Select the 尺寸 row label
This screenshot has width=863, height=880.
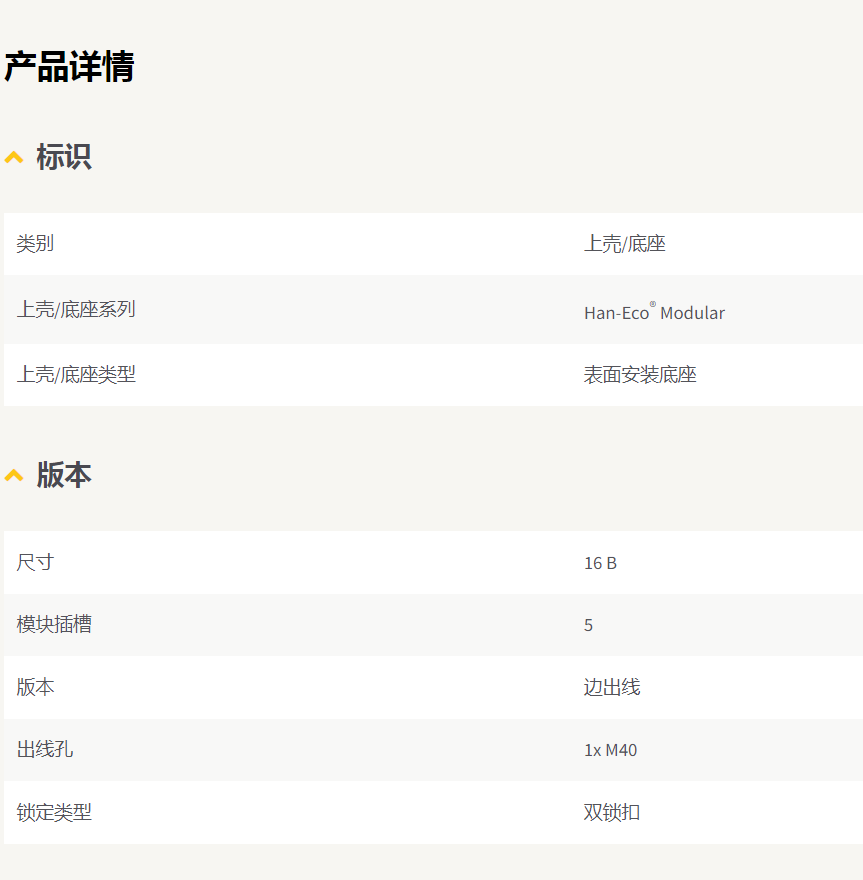coord(35,562)
